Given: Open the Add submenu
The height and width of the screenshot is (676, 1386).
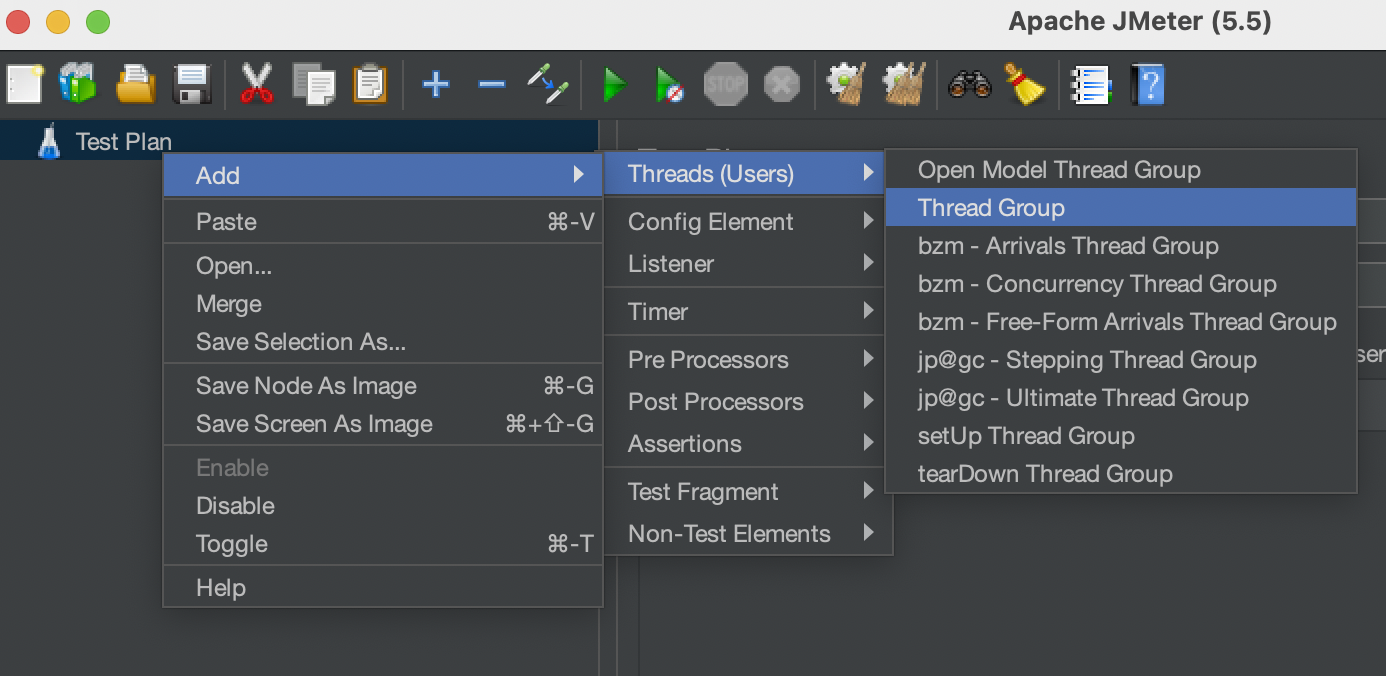Looking at the screenshot, I should pyautogui.click(x=383, y=175).
